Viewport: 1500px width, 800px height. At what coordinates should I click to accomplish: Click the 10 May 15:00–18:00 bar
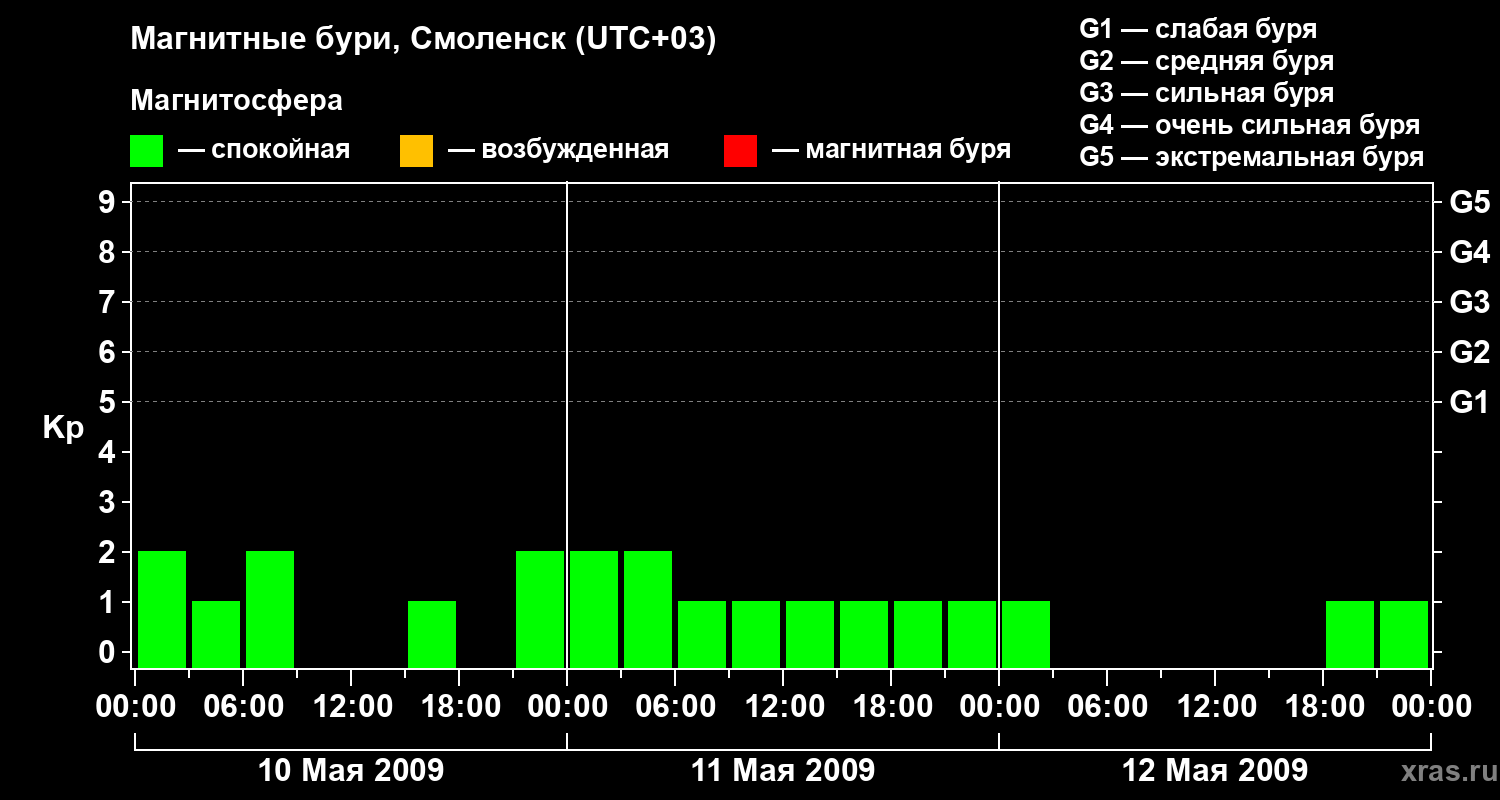(432, 634)
